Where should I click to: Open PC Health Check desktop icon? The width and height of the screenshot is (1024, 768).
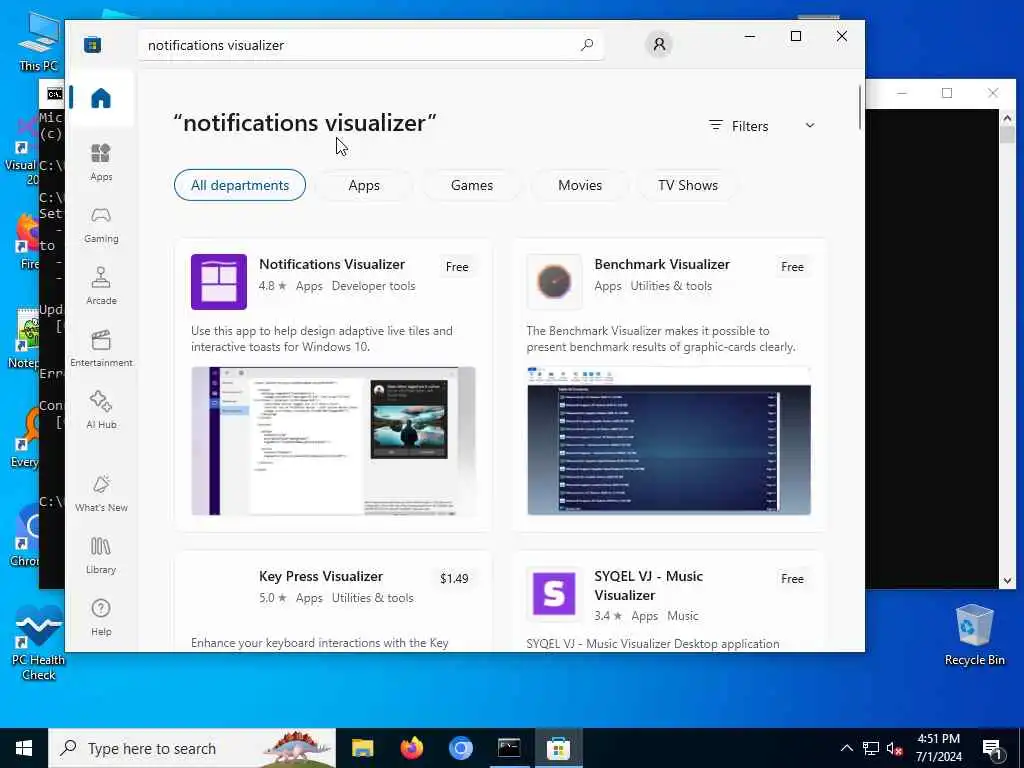39,643
